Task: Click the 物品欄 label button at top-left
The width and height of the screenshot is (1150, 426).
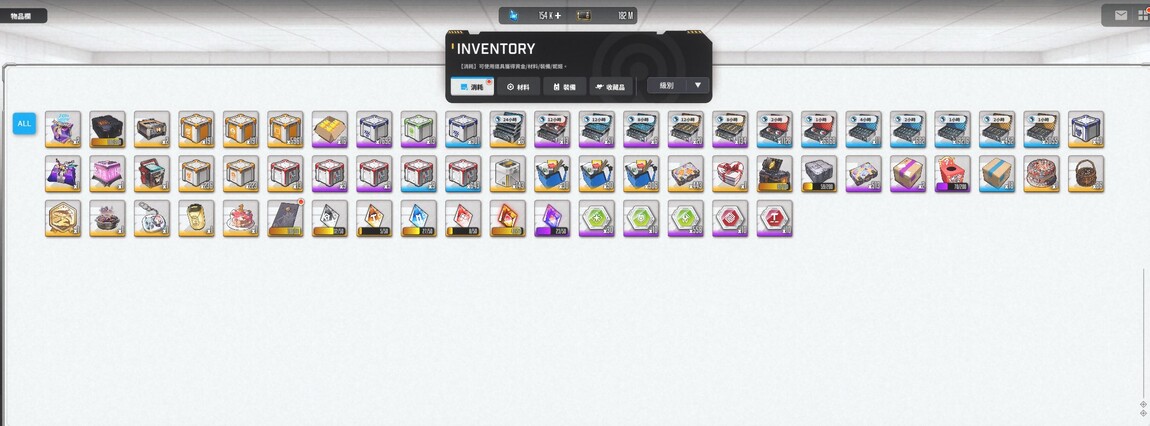Action: pos(22,15)
